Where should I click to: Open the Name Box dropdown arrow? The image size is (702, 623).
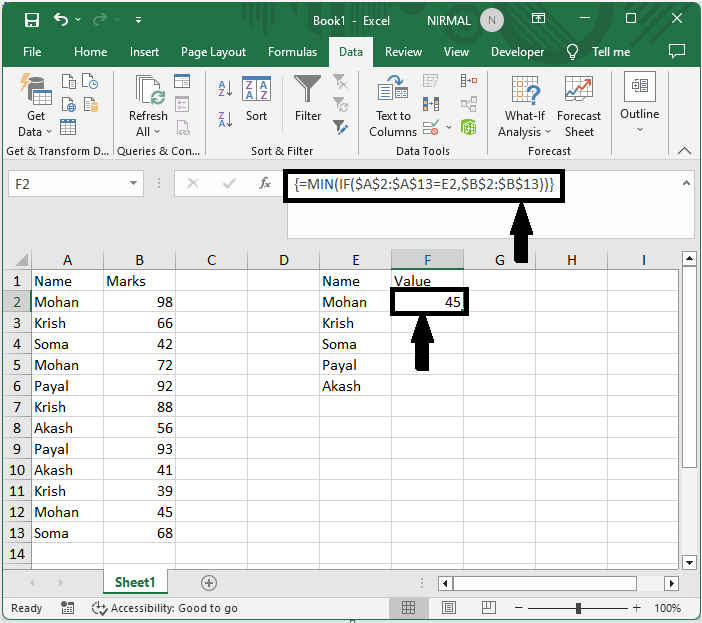coord(133,183)
